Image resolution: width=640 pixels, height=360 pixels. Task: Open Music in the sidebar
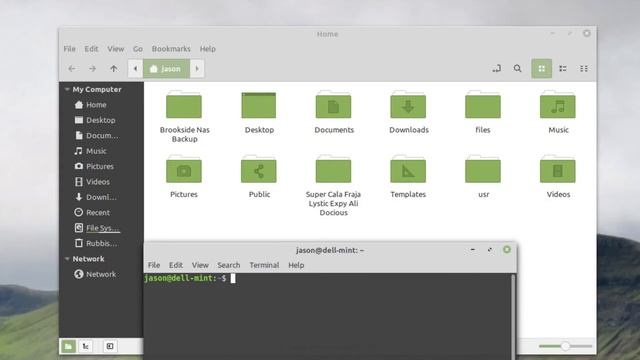click(91, 151)
